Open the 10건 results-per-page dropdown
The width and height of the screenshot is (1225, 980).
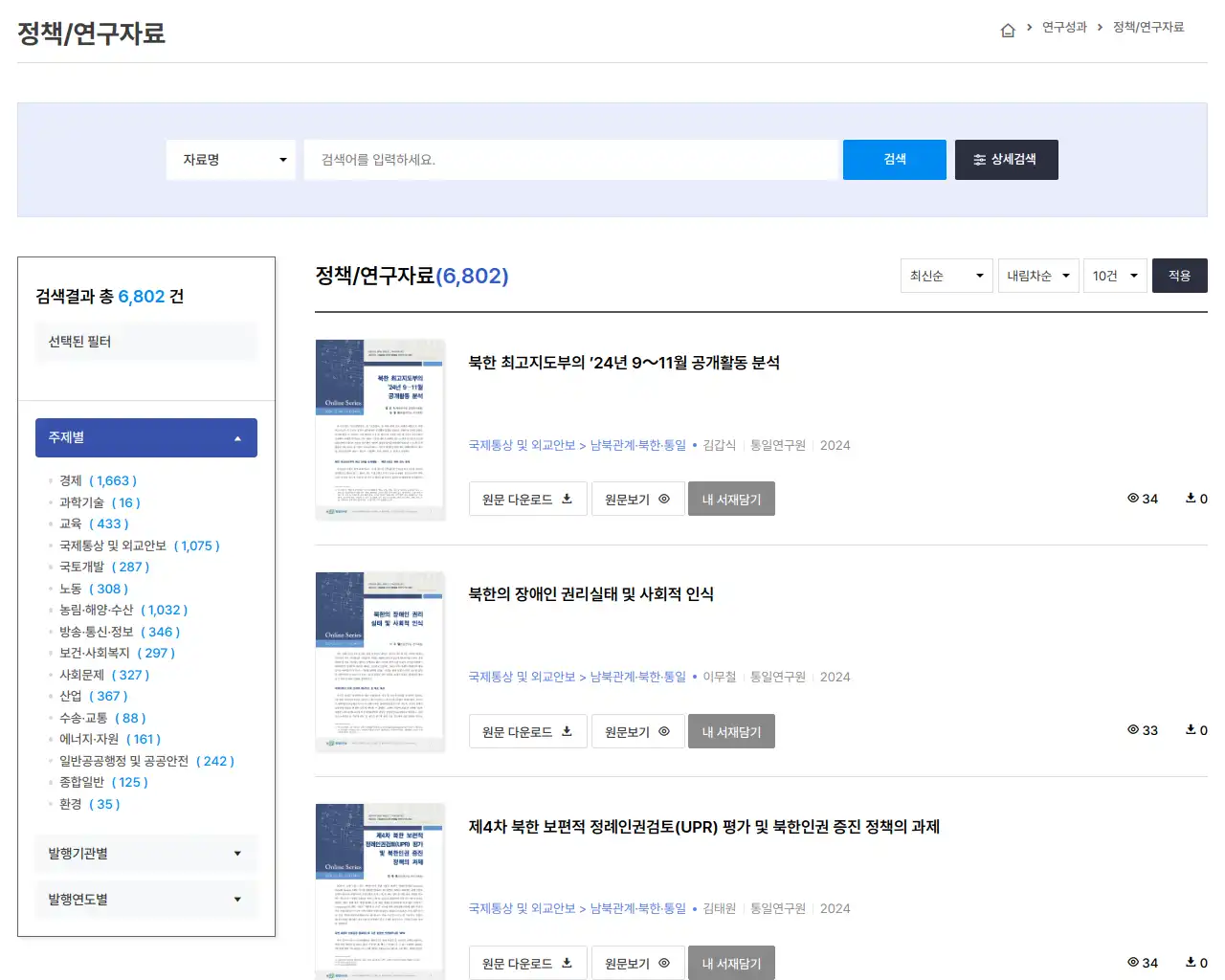(1114, 276)
